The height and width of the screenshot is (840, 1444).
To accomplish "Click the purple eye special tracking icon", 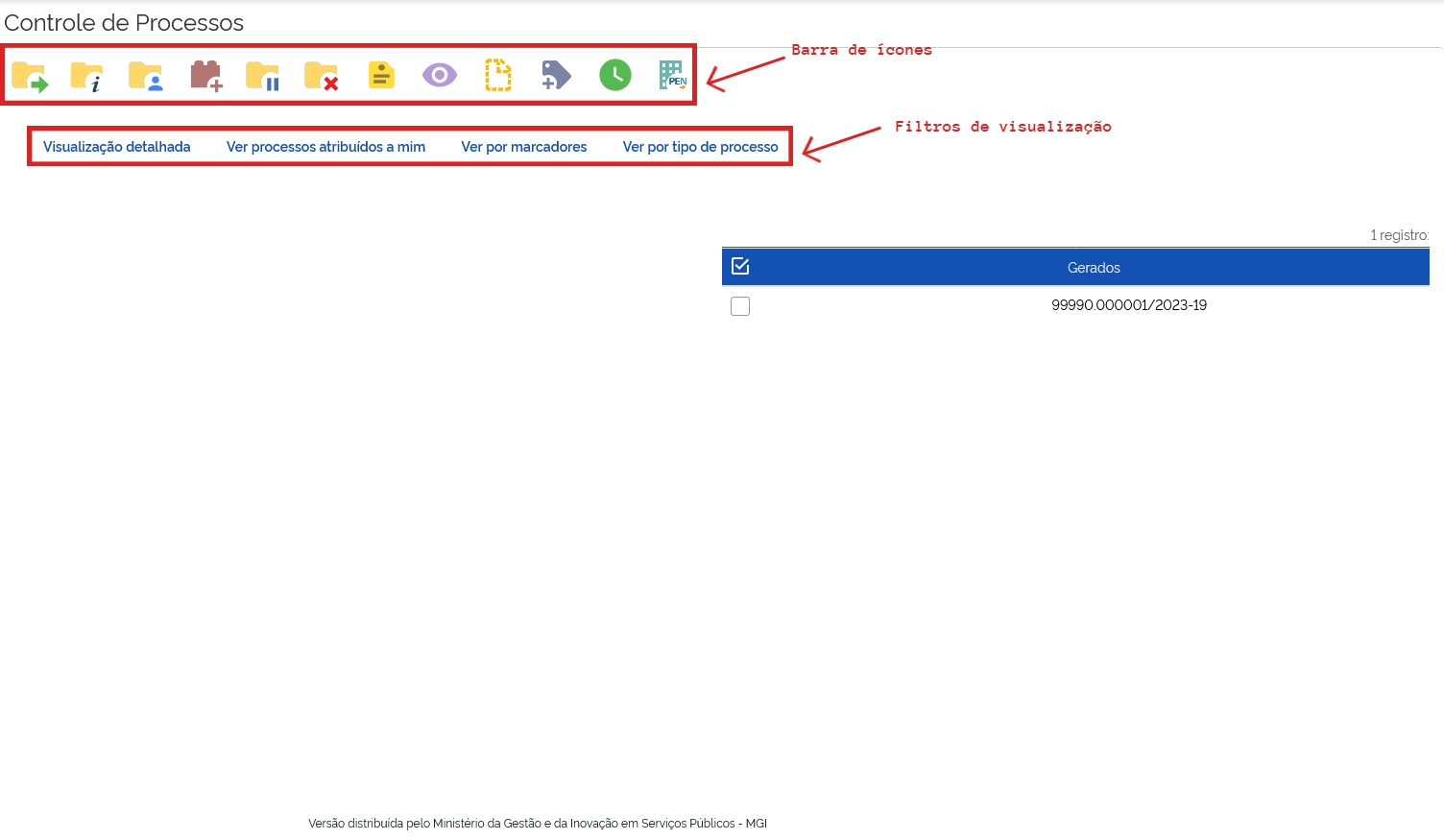I will tap(440, 75).
